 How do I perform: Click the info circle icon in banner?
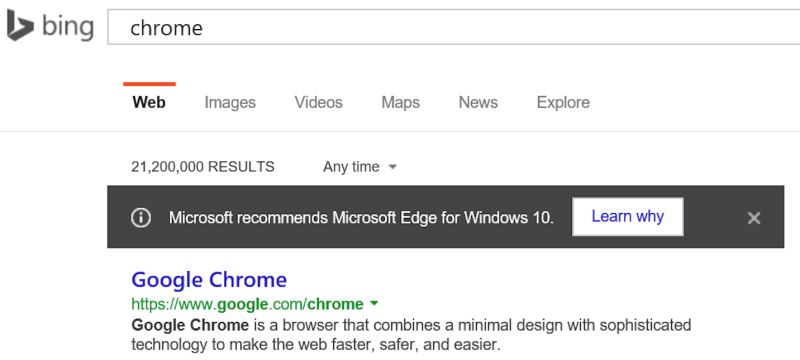click(141, 218)
